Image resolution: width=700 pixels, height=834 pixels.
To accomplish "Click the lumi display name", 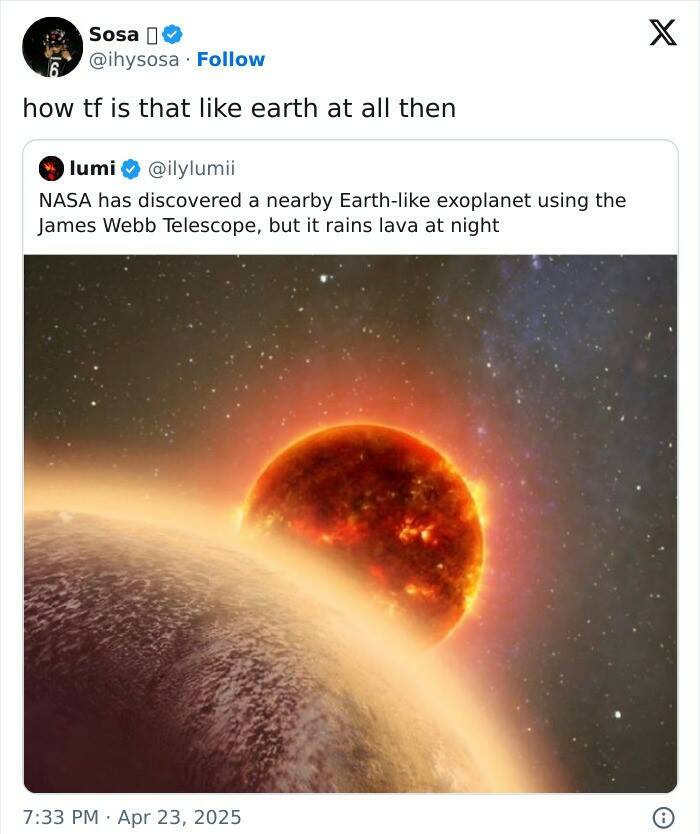I will [92, 167].
